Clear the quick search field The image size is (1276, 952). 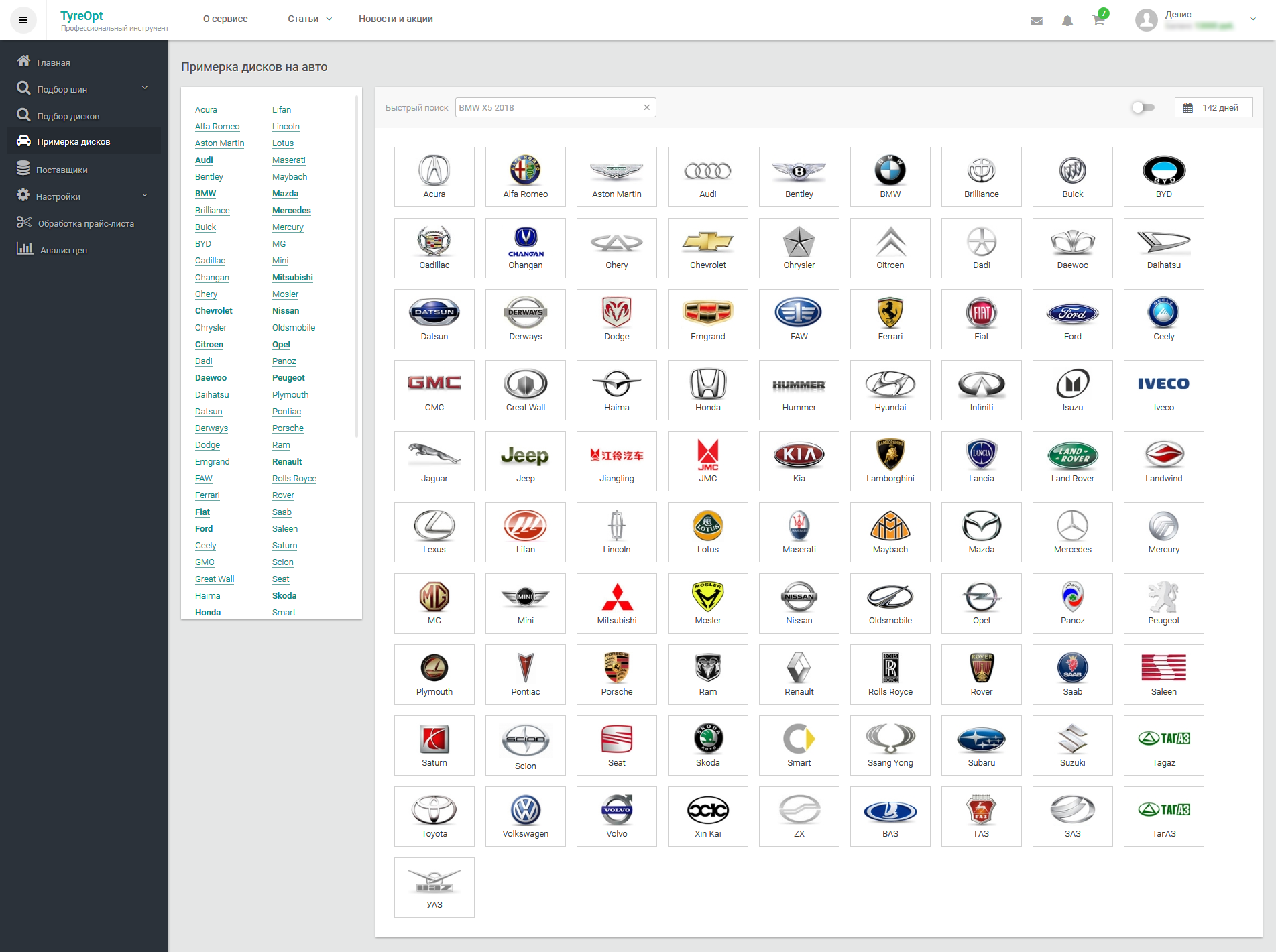point(647,107)
